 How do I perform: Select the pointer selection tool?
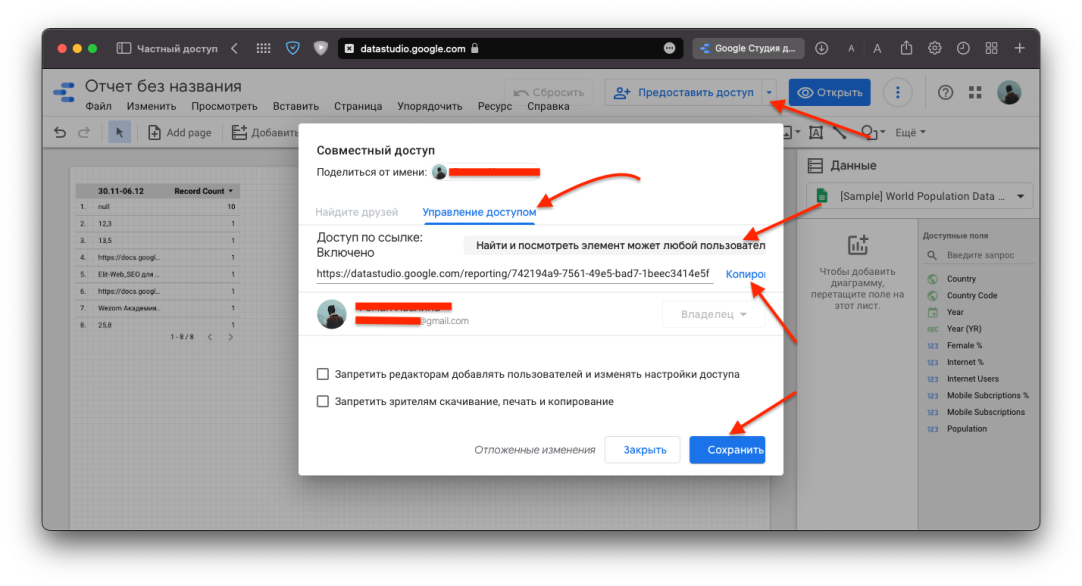pyautogui.click(x=119, y=132)
